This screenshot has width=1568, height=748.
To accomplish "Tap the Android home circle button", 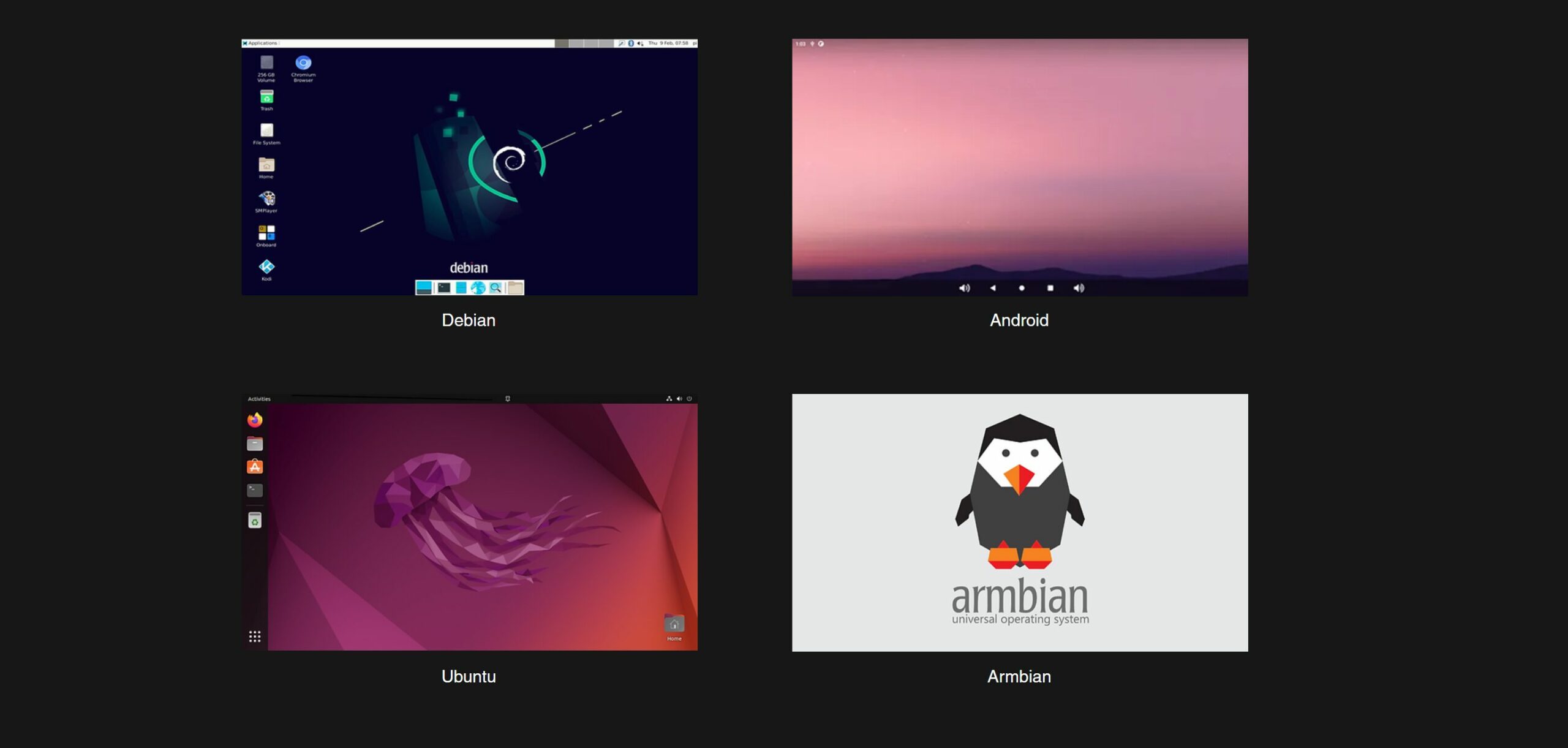I will pyautogui.click(x=1022, y=288).
